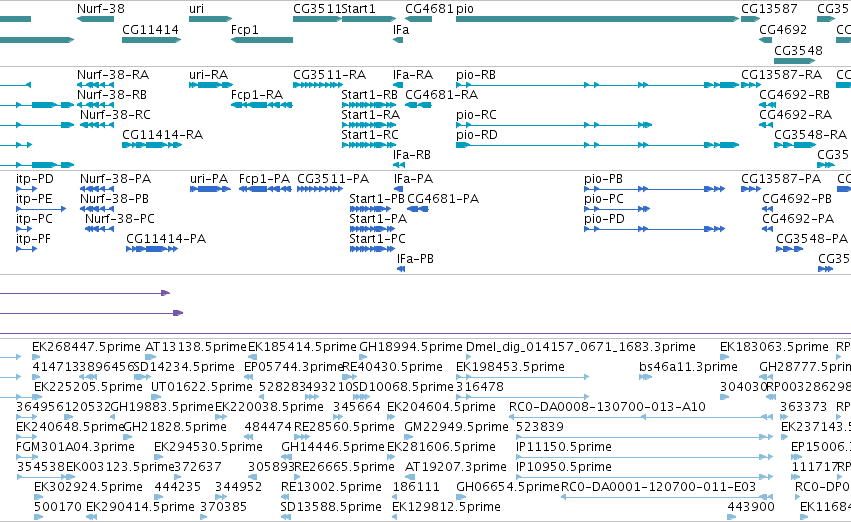This screenshot has height=522, width=851.
Task: Select the Start1-RB transcript label
Action: pyautogui.click(x=369, y=94)
